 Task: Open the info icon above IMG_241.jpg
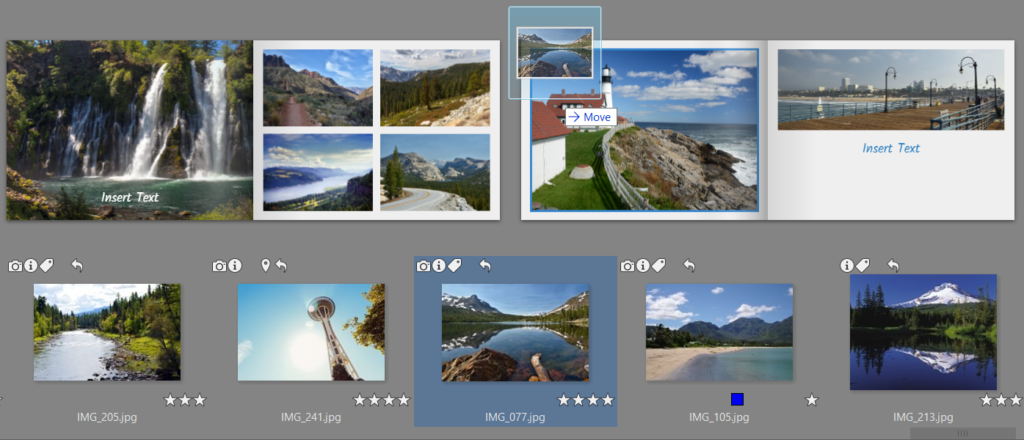pos(234,266)
